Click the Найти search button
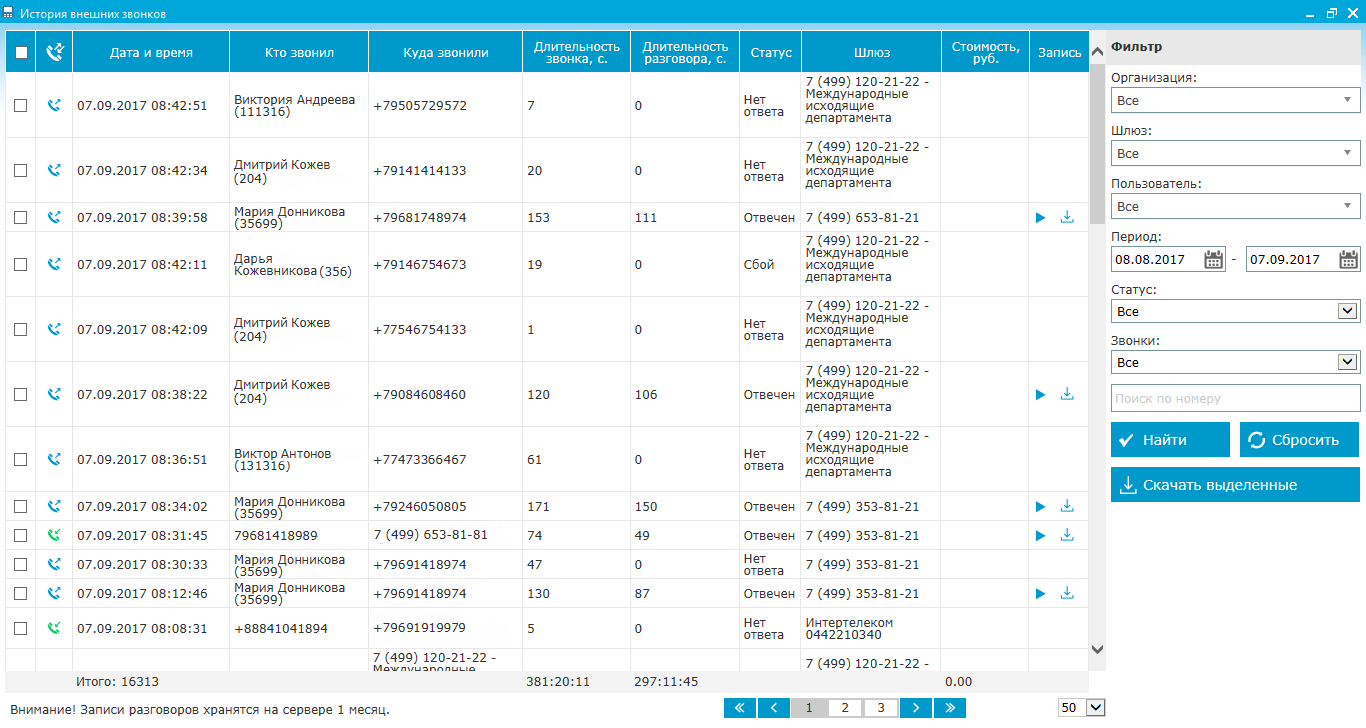1366x728 pixels. pos(1170,439)
